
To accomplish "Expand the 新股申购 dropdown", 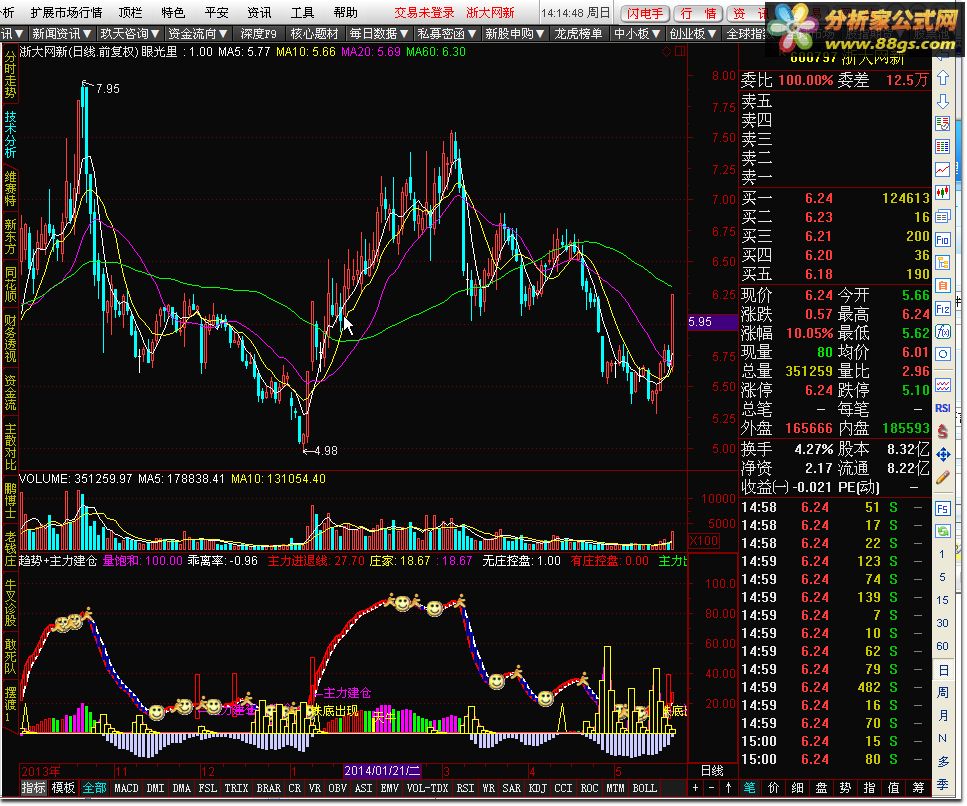I will coord(514,33).
